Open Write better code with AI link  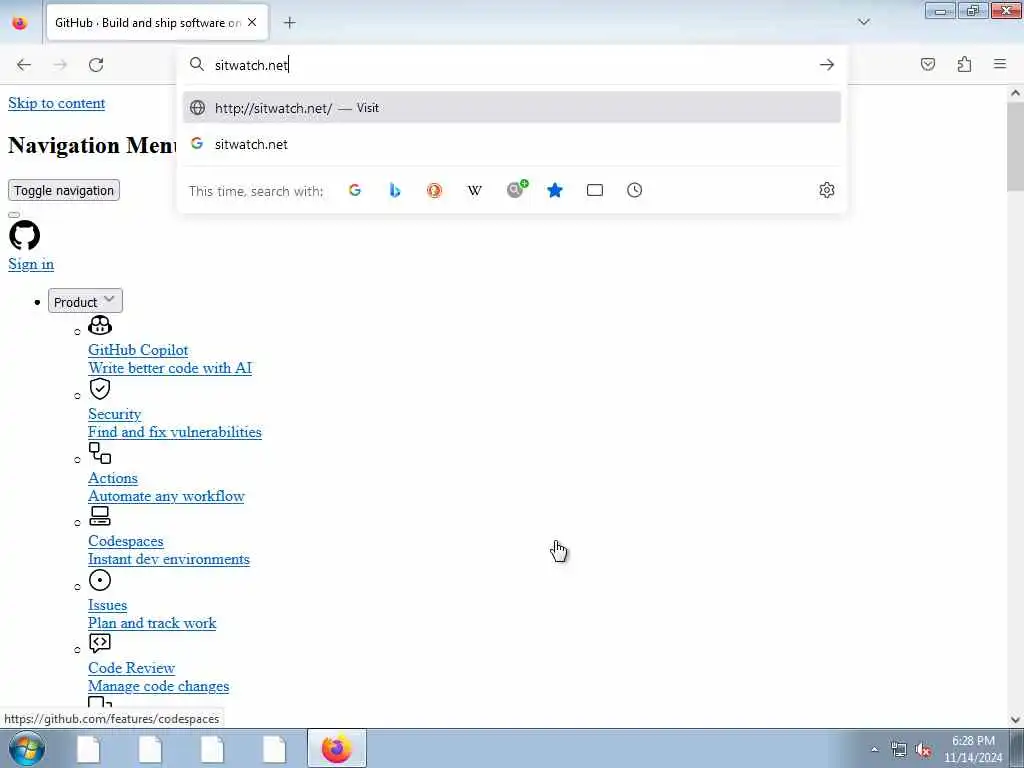(x=170, y=368)
